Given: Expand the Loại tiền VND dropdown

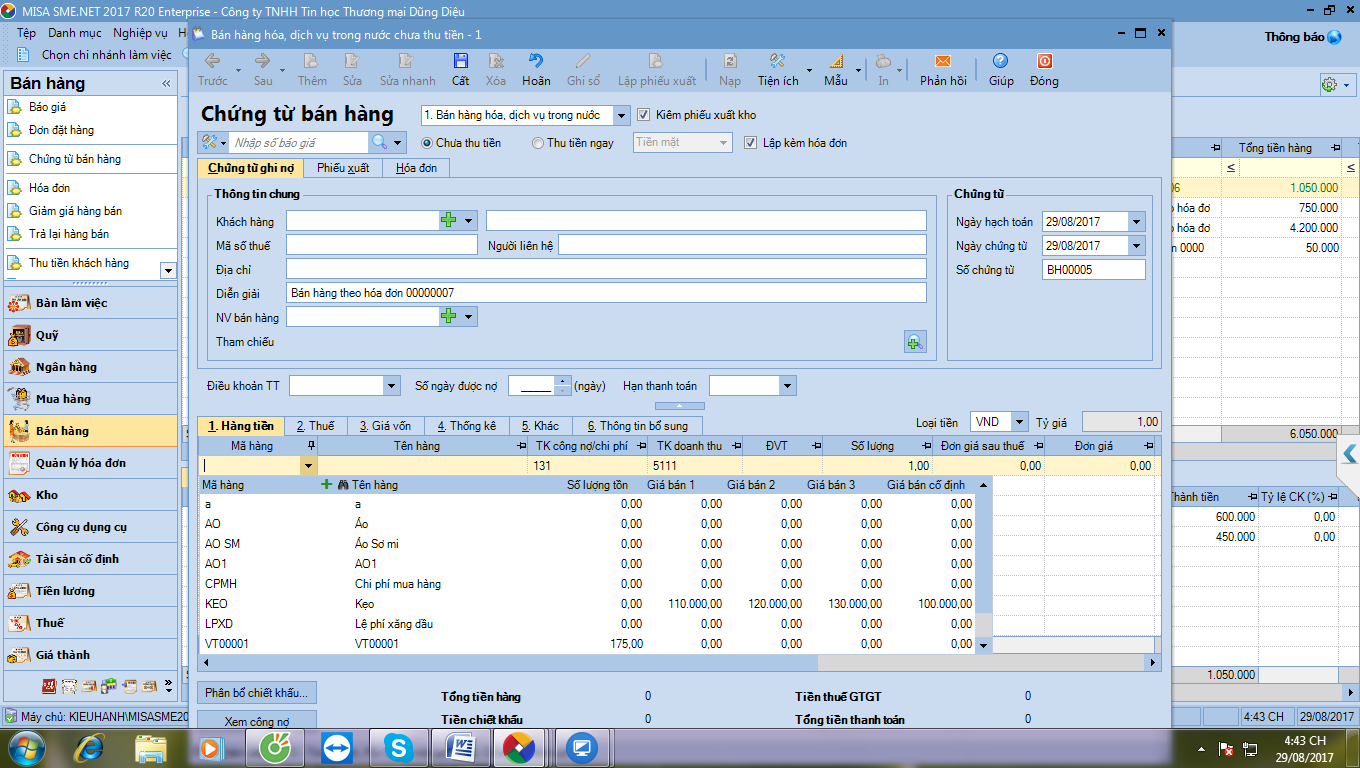Looking at the screenshot, I should (1019, 422).
